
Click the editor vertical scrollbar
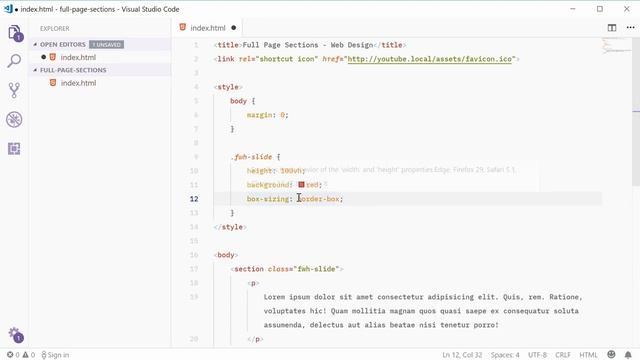point(636,111)
